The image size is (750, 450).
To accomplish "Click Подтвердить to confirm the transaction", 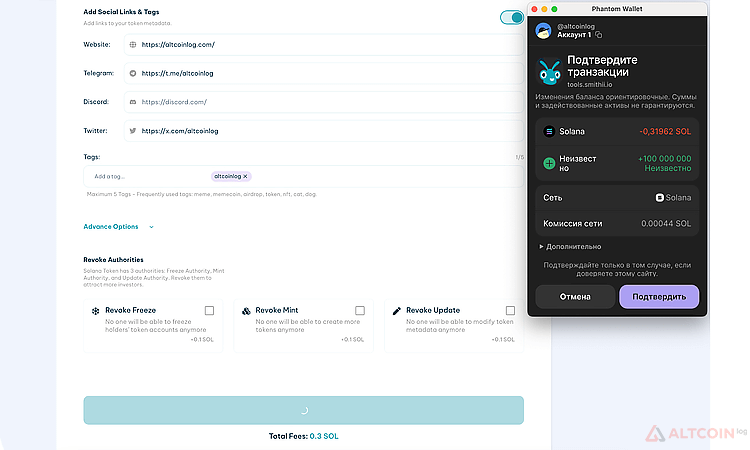I will (x=659, y=297).
